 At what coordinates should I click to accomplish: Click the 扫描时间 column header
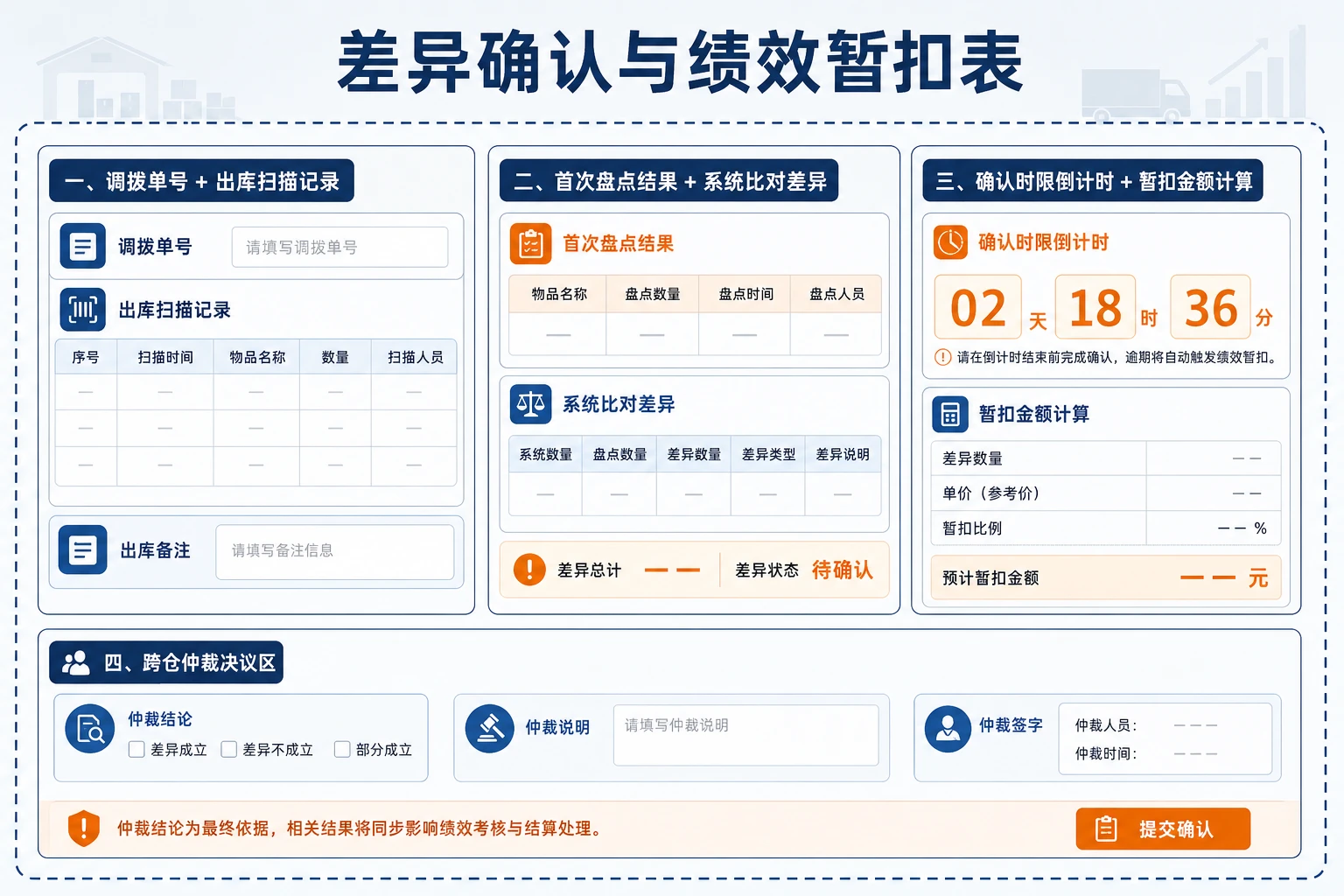pos(165,357)
